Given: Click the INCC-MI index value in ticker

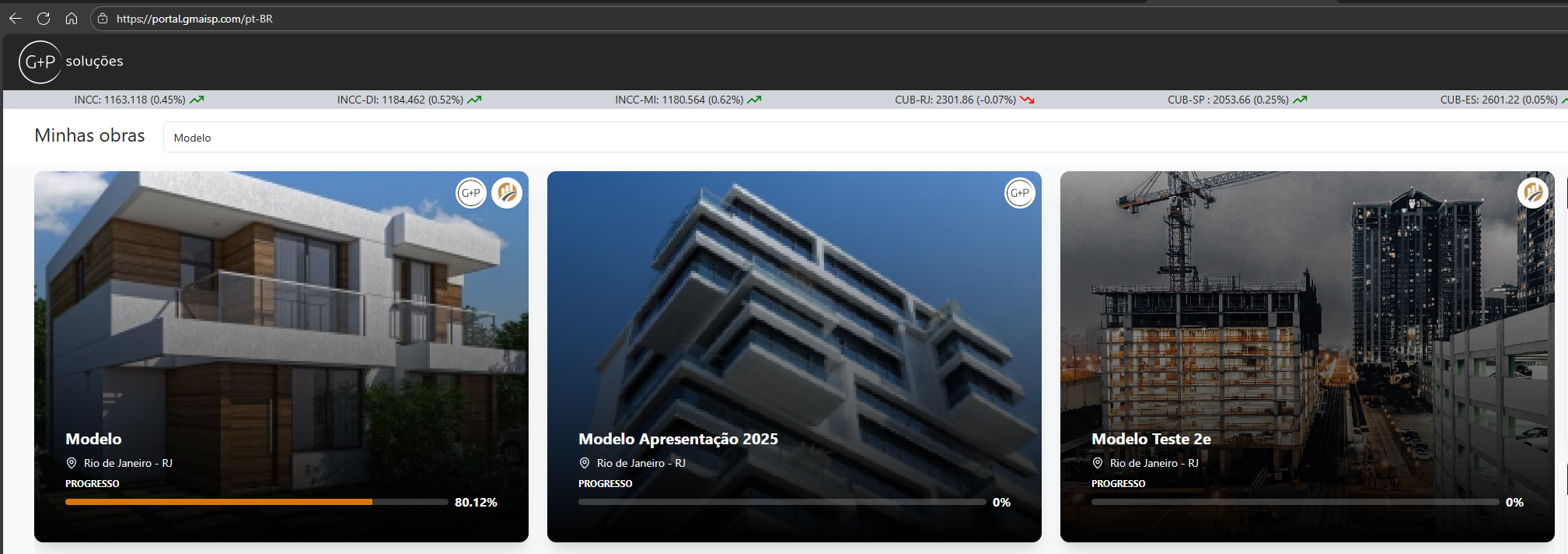Looking at the screenshot, I should [679, 100].
